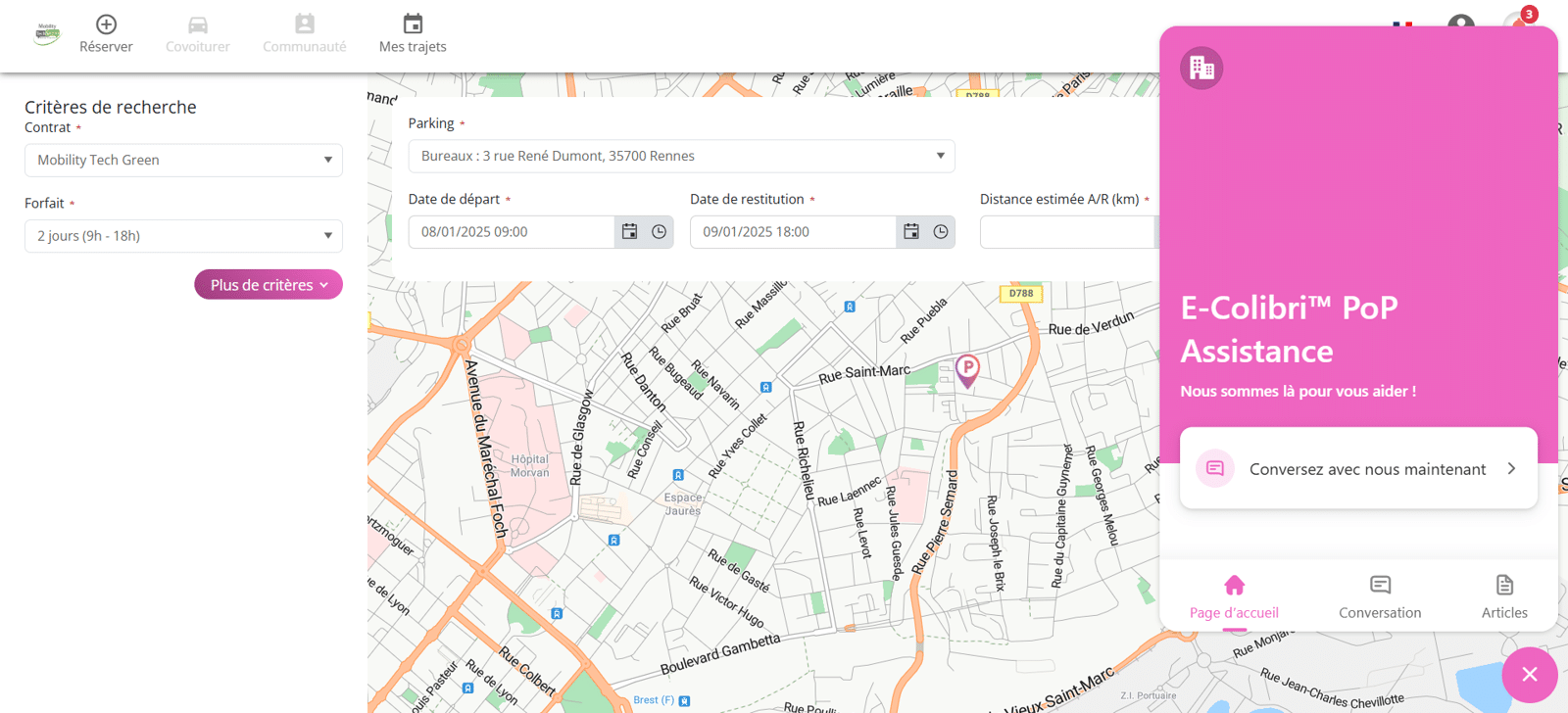Image resolution: width=1568 pixels, height=713 pixels.
Task: Open calendar picker for Date de restitution
Action: [x=911, y=232]
